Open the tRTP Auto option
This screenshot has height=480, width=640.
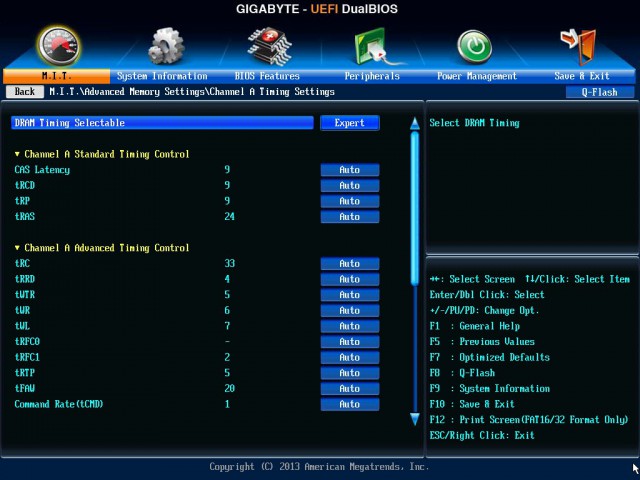point(350,373)
